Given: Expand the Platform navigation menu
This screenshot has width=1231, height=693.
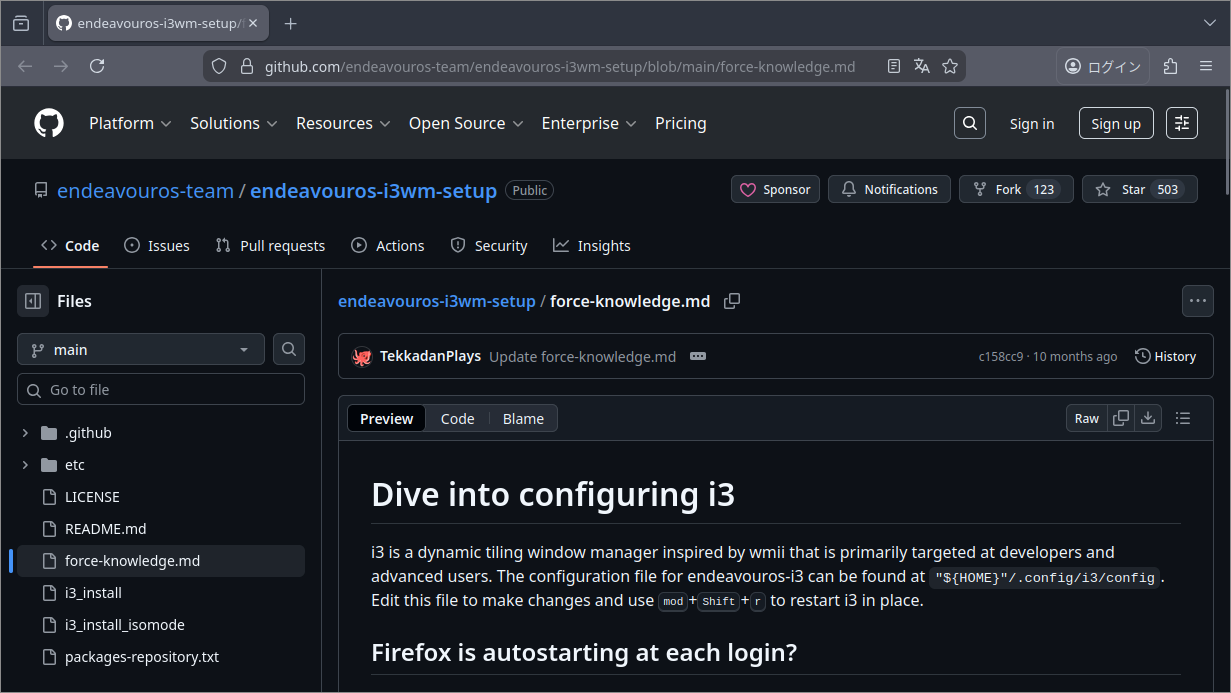Looking at the screenshot, I should (130, 123).
